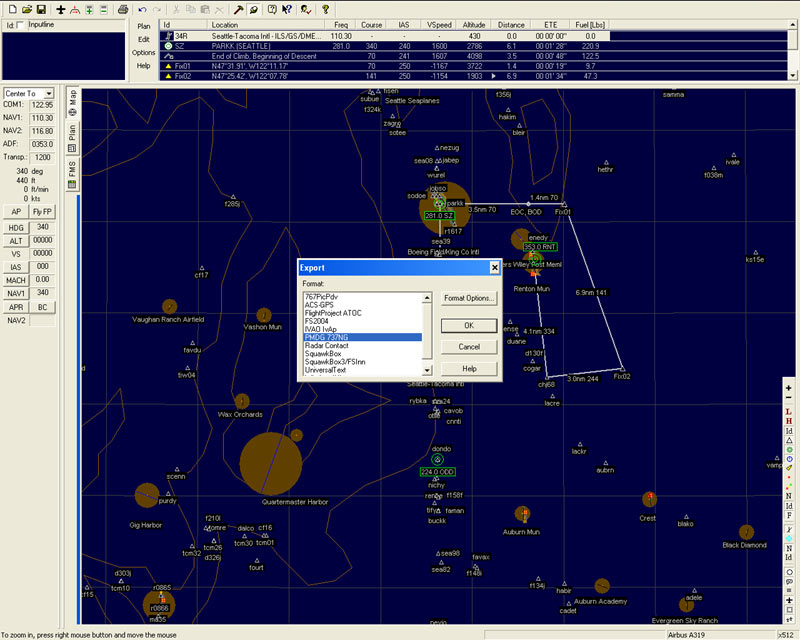Click the COM1 frequency field
The height and width of the screenshot is (640, 800).
pos(42,104)
